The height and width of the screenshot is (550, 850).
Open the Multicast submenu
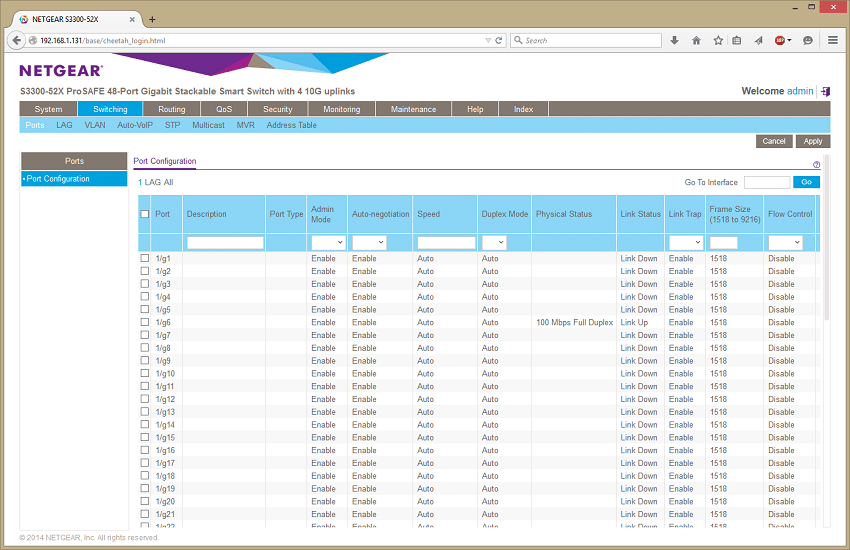(208, 125)
